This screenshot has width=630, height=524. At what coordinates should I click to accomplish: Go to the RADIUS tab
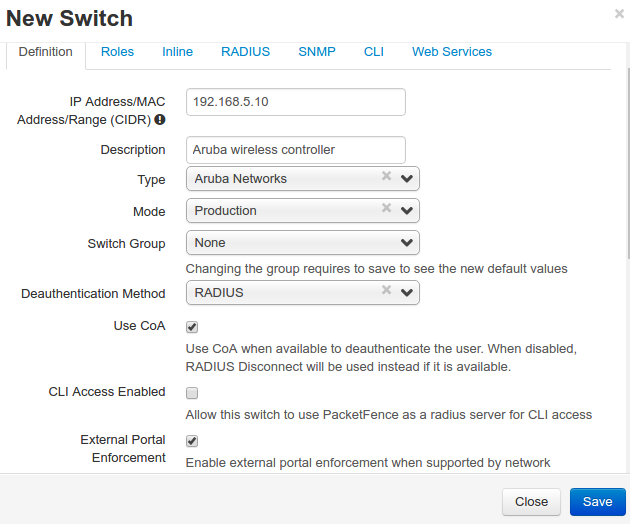[245, 52]
